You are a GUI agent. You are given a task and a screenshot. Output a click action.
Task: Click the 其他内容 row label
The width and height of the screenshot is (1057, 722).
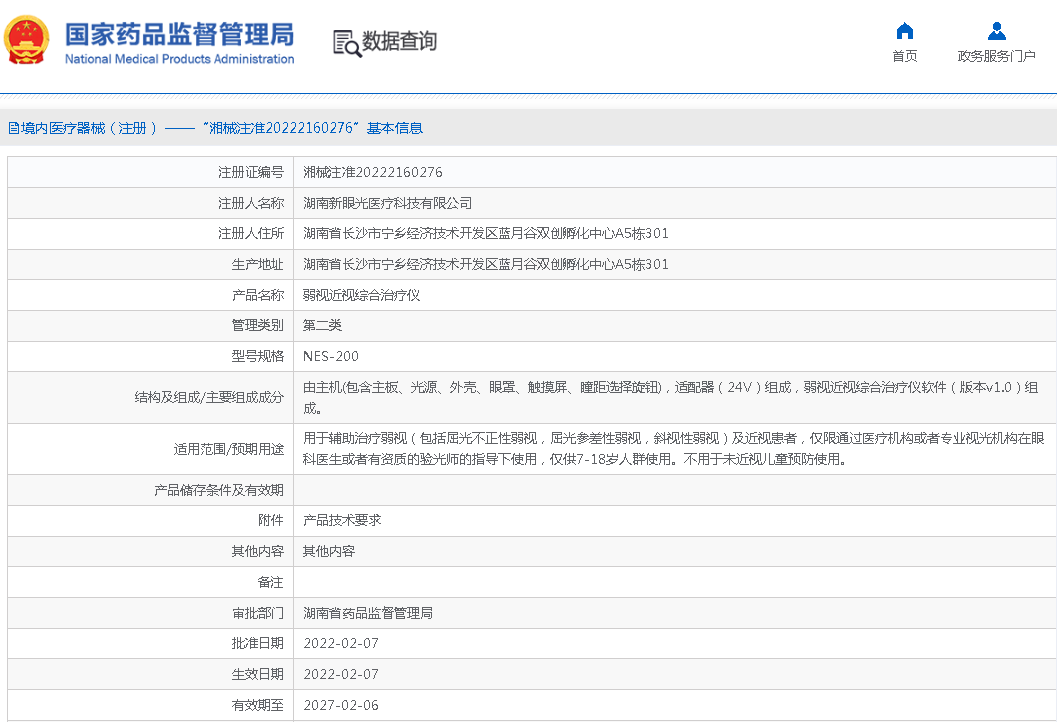pos(258,551)
